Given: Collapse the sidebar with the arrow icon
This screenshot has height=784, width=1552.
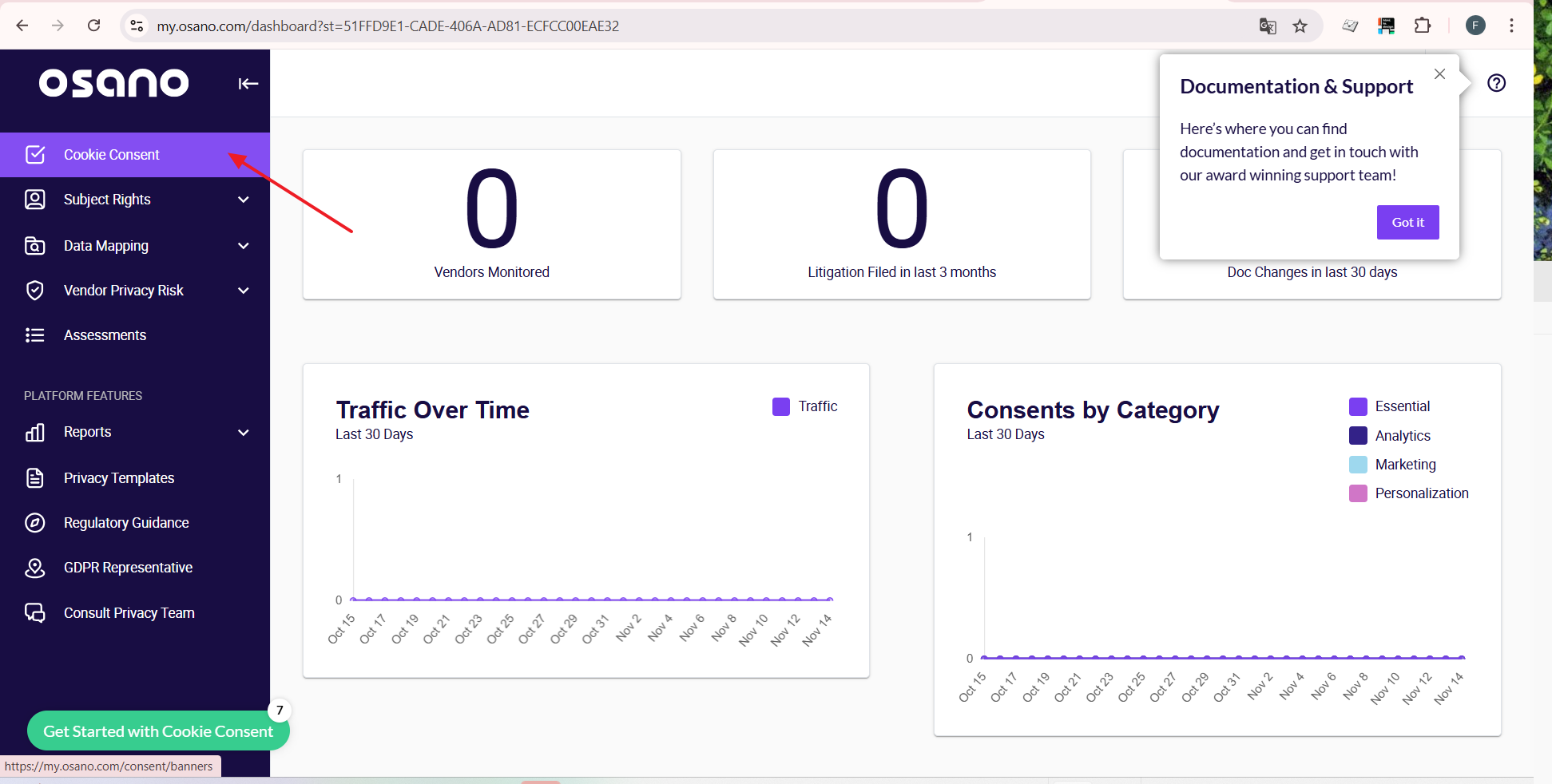Looking at the screenshot, I should (248, 83).
